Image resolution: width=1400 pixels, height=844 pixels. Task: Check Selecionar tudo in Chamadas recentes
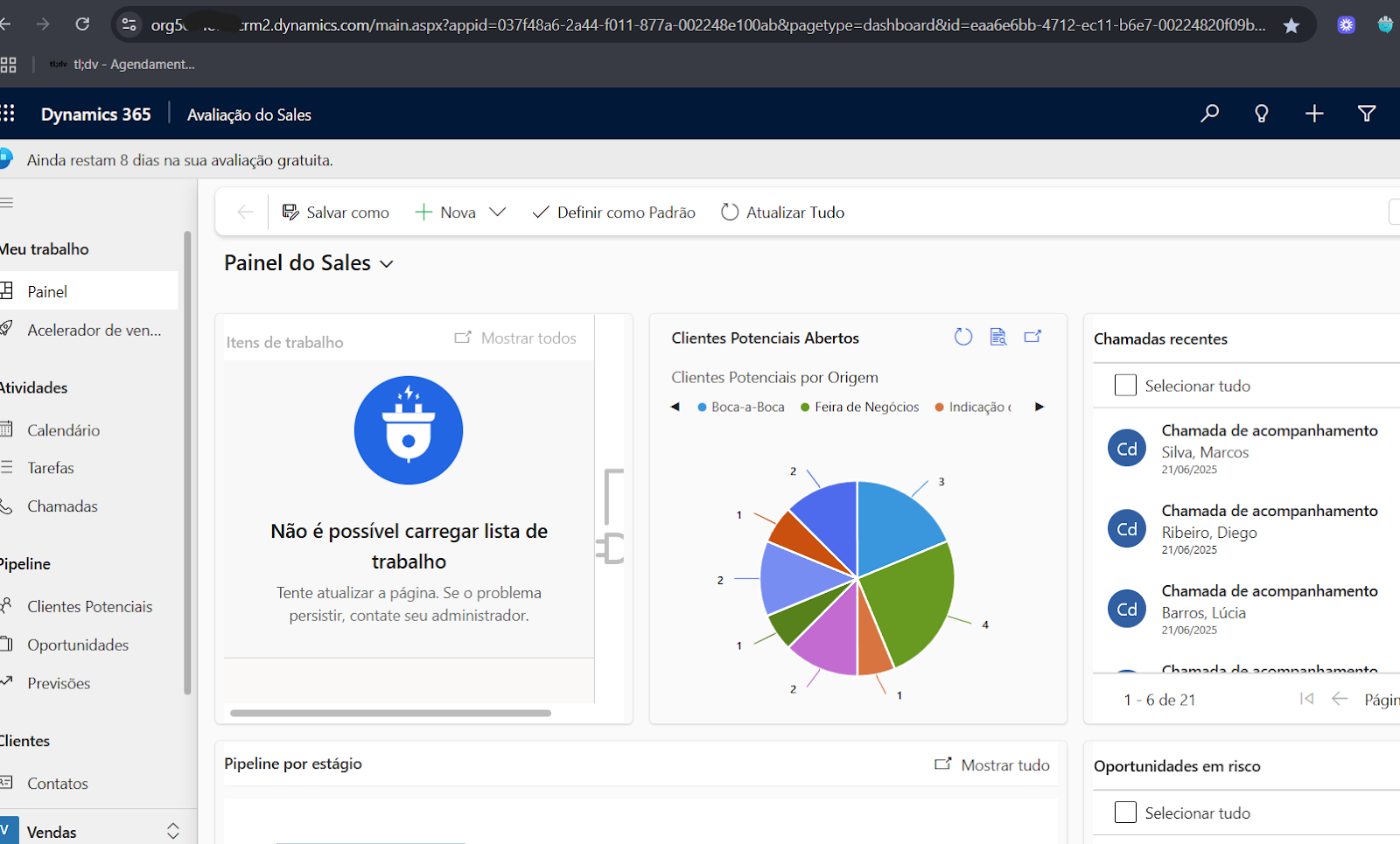[x=1125, y=386]
